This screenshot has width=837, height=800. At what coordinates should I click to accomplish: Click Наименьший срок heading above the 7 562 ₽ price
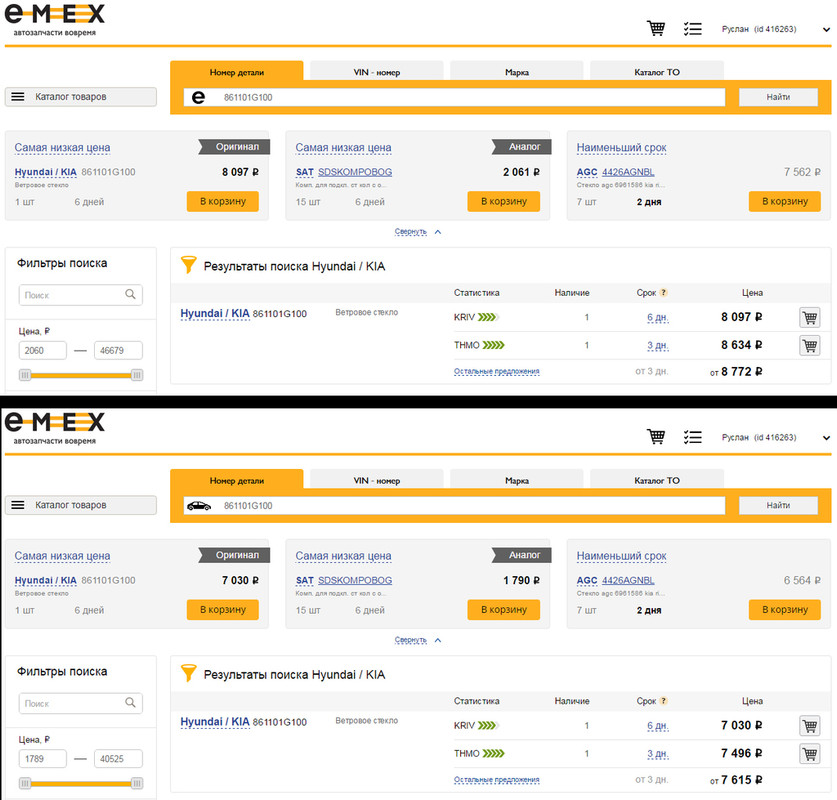(621, 148)
